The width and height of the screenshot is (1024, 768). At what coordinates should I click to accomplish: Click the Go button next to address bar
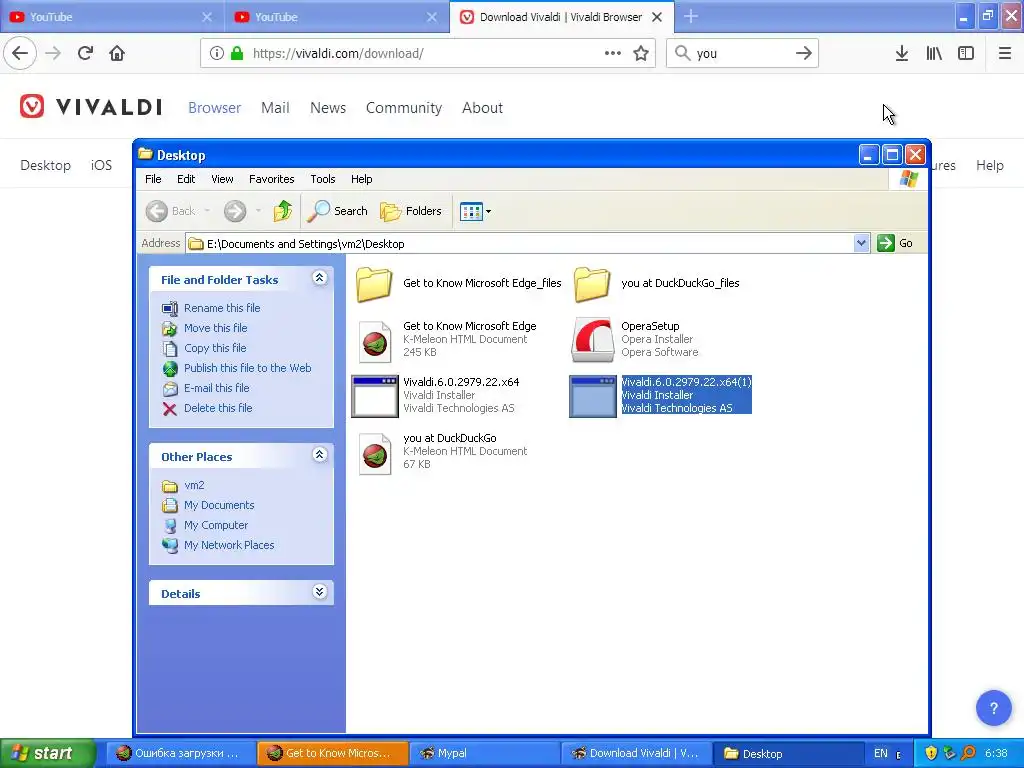click(896, 243)
